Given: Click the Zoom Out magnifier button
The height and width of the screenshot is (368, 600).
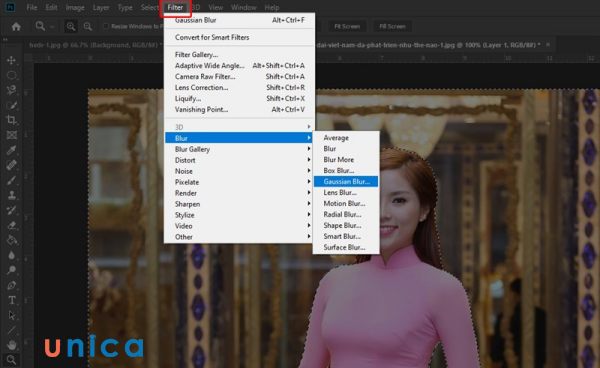Looking at the screenshot, I should pyautogui.click(x=88, y=26).
